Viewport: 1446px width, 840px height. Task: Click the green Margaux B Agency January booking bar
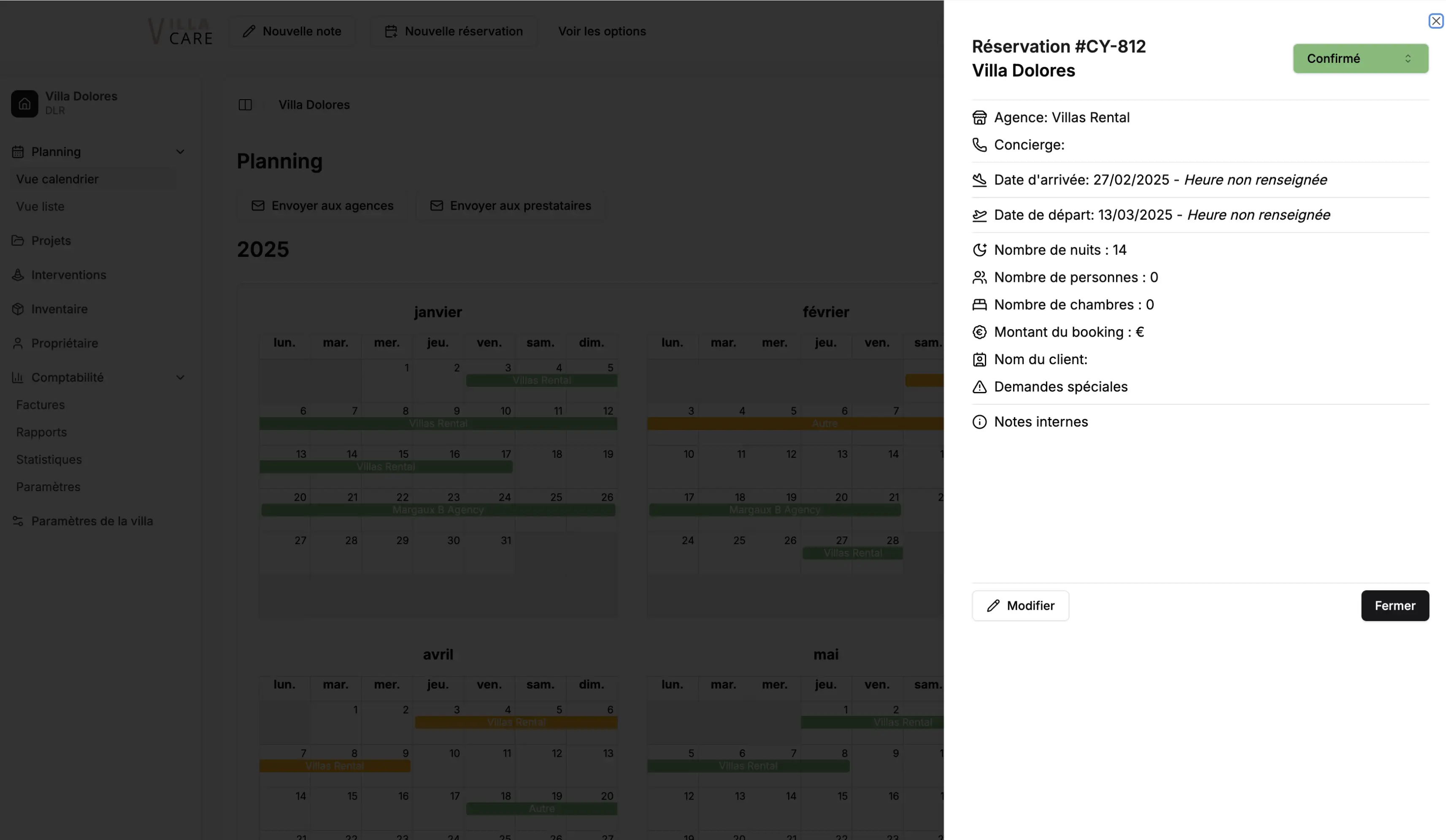(x=438, y=510)
